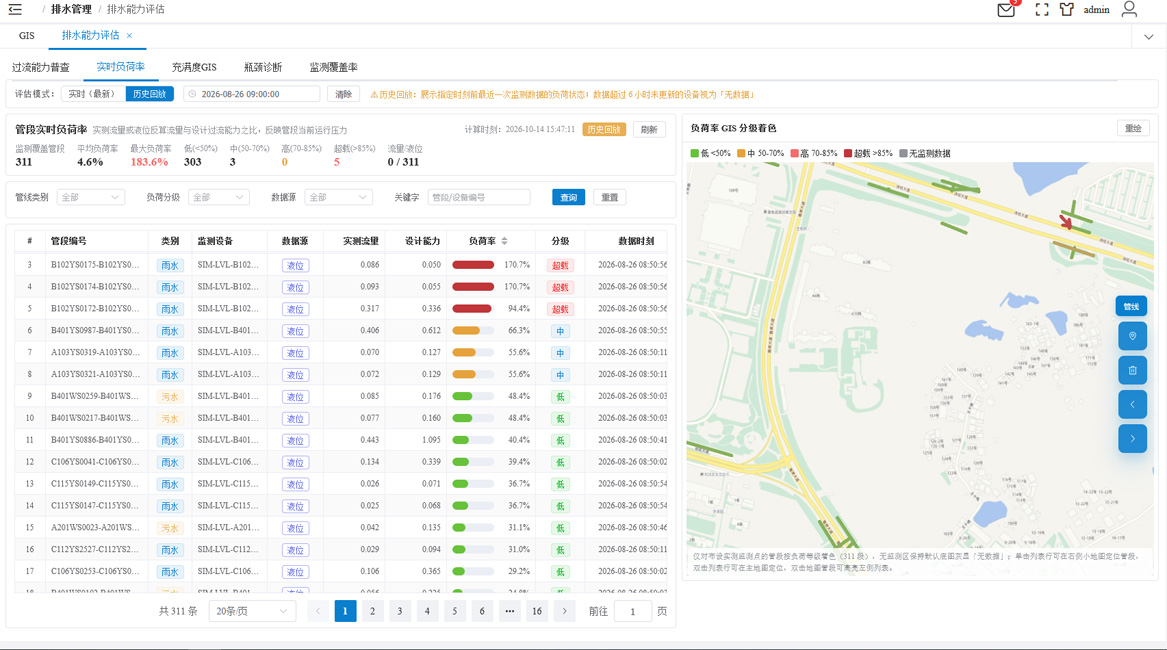Click the 雨水 tag in row 4

[x=170, y=287]
